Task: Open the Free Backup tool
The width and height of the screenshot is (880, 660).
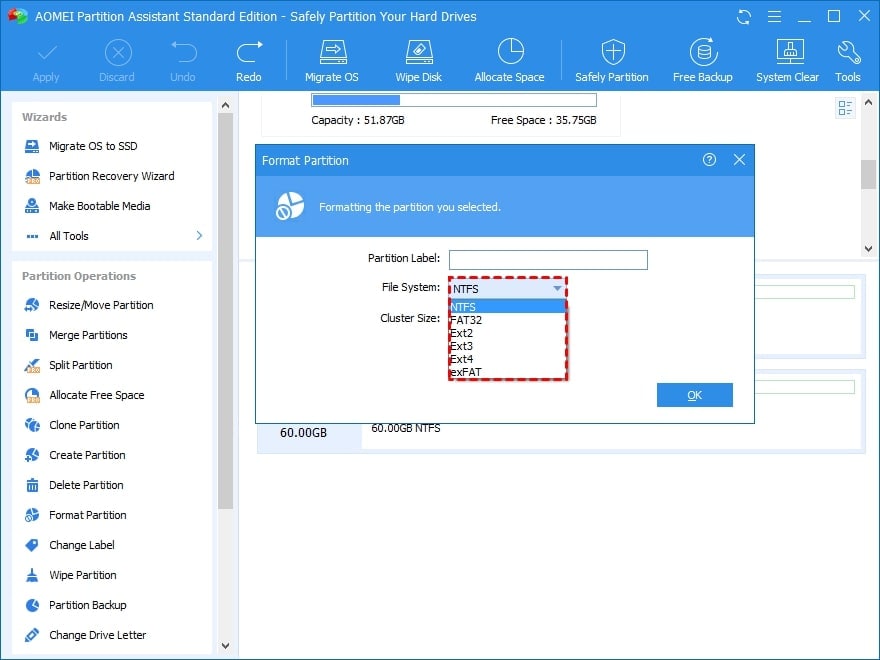Action: pos(703,61)
